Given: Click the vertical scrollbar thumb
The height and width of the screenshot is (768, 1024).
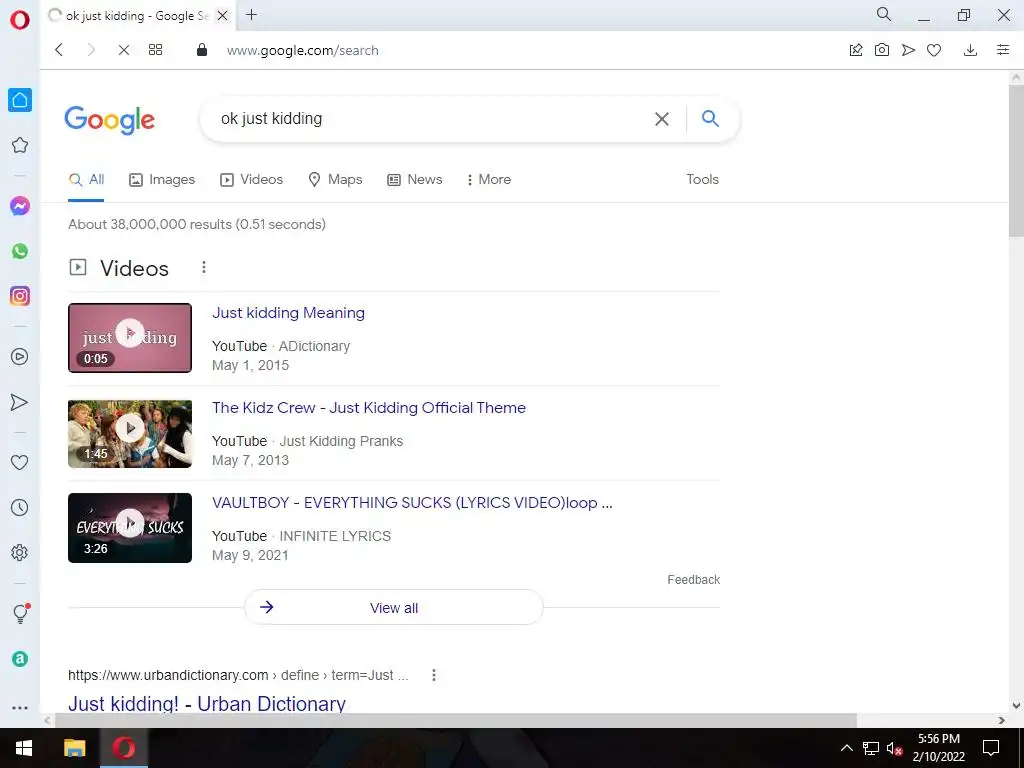Looking at the screenshot, I should (1016, 160).
